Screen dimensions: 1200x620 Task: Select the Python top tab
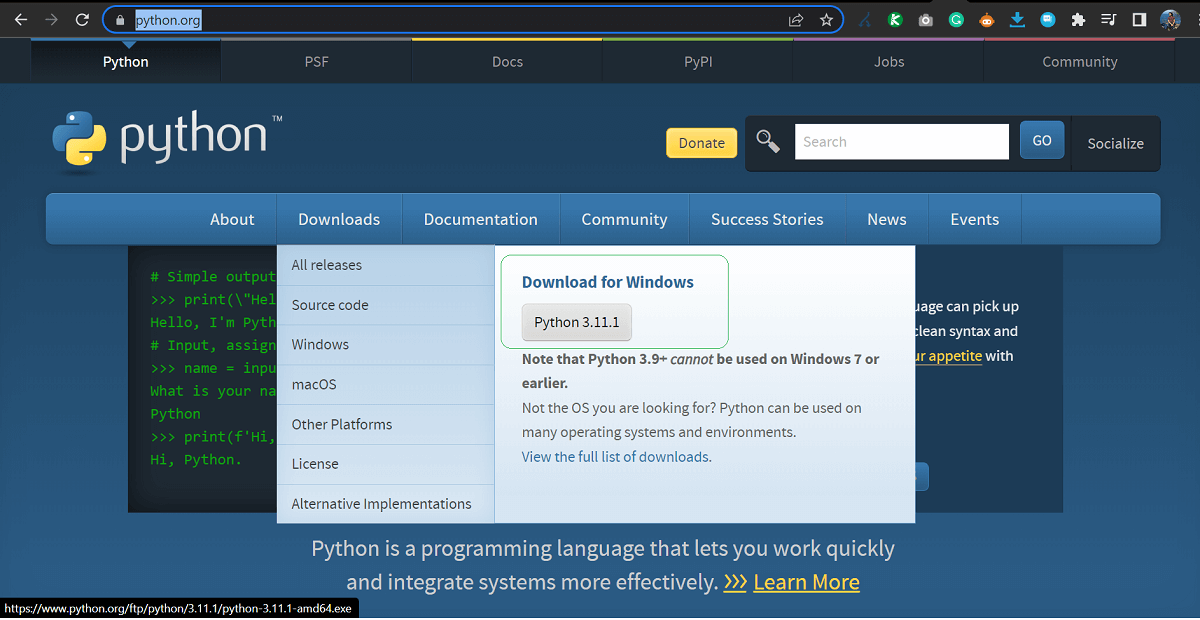coord(126,62)
